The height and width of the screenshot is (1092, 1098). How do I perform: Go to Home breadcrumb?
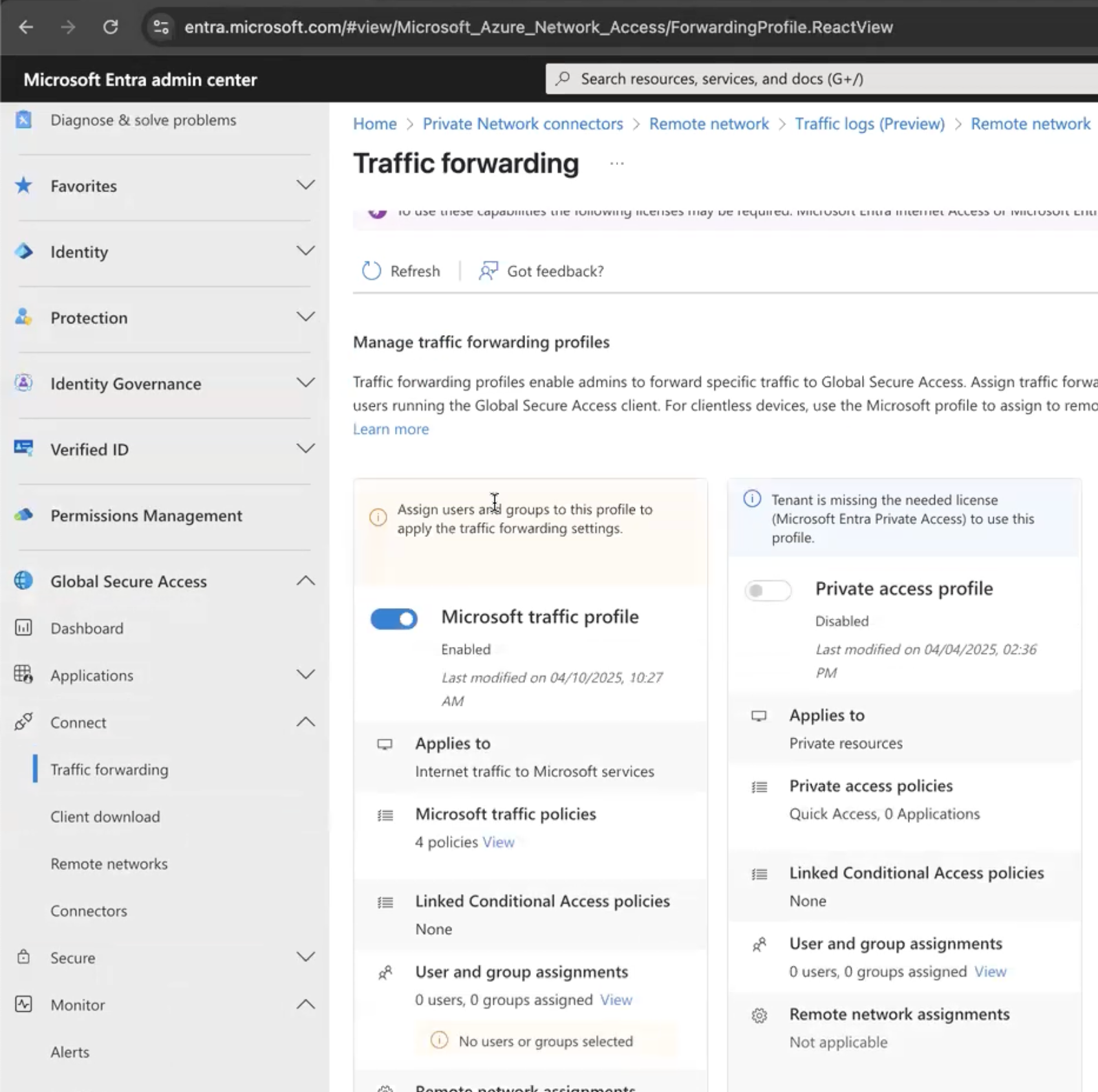pyautogui.click(x=375, y=124)
